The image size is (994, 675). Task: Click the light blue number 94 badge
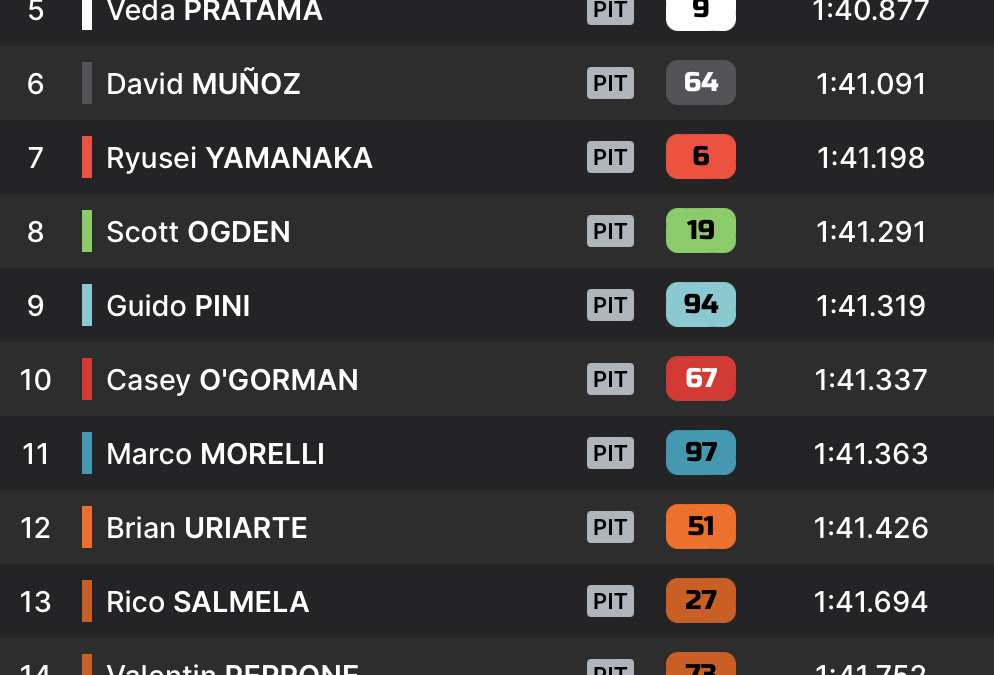coord(700,305)
